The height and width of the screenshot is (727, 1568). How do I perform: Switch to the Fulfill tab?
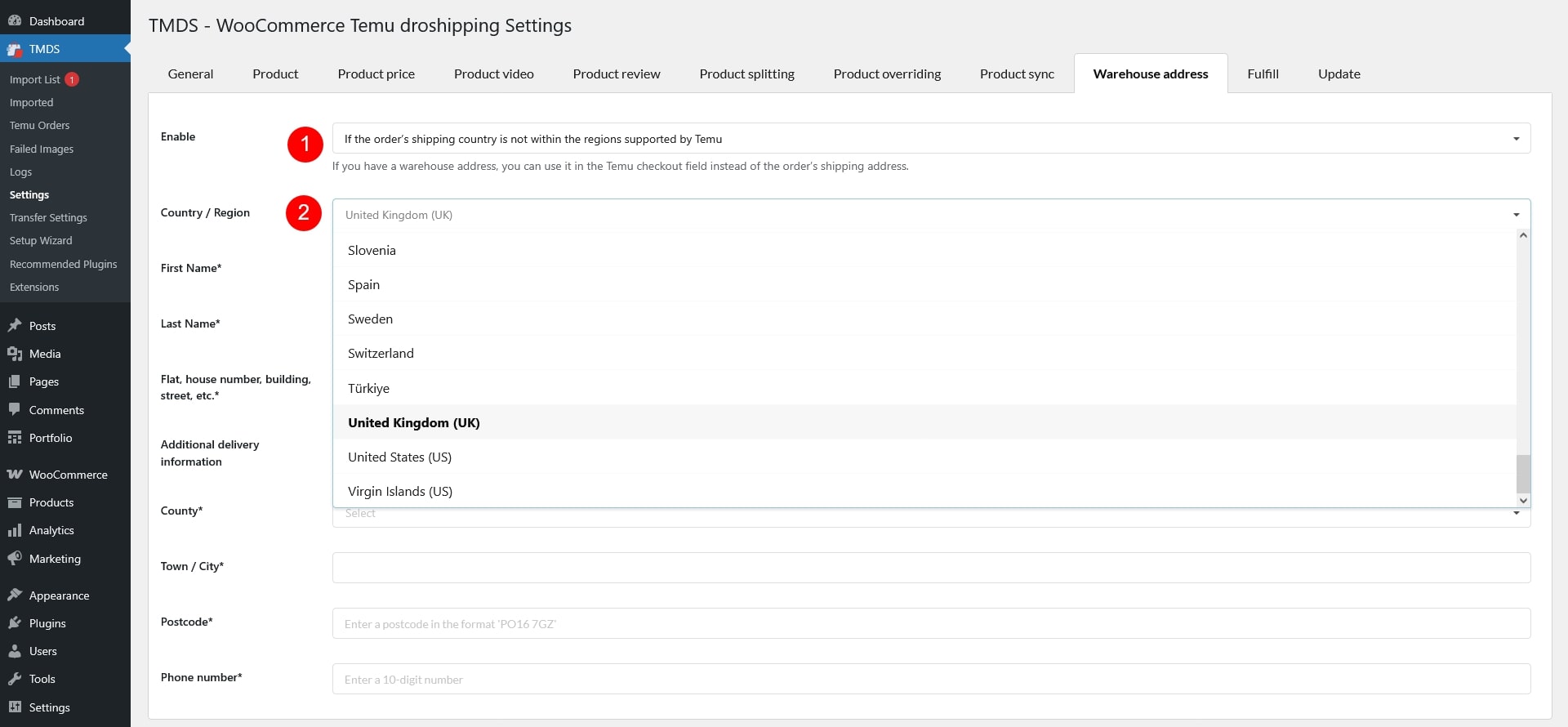[1263, 74]
